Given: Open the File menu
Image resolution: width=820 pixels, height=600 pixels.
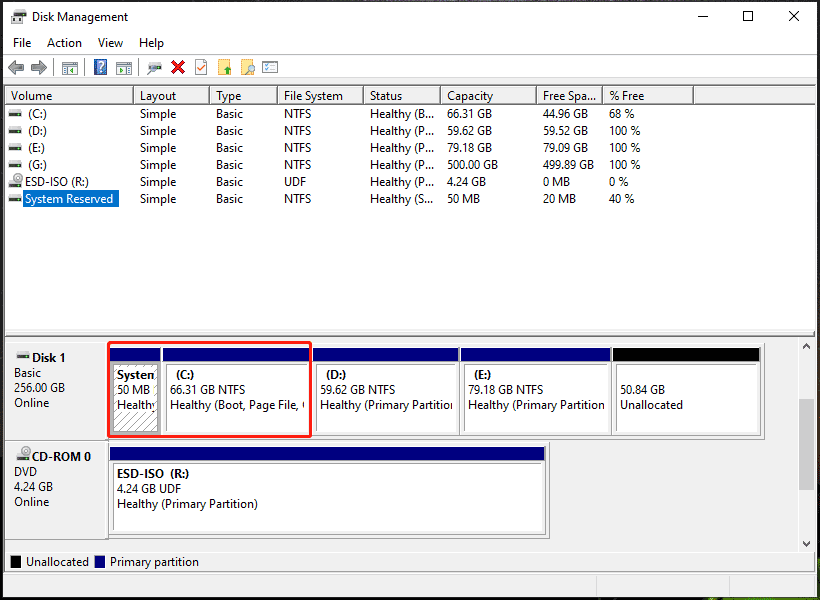Looking at the screenshot, I should pyautogui.click(x=22, y=43).
